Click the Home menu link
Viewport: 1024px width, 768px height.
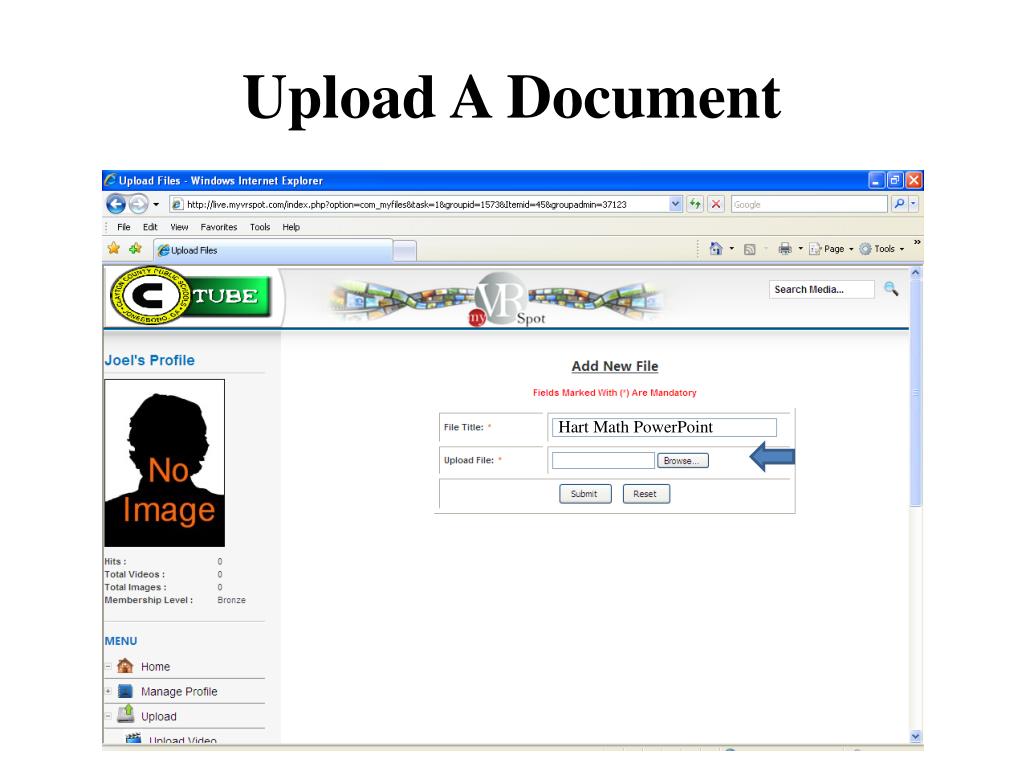(x=155, y=667)
